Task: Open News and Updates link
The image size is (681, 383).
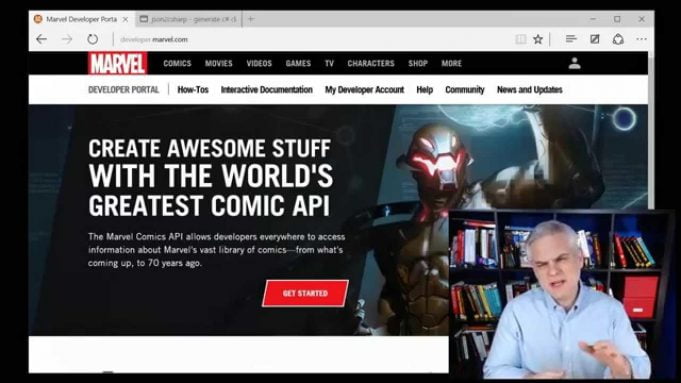Action: click(x=530, y=90)
